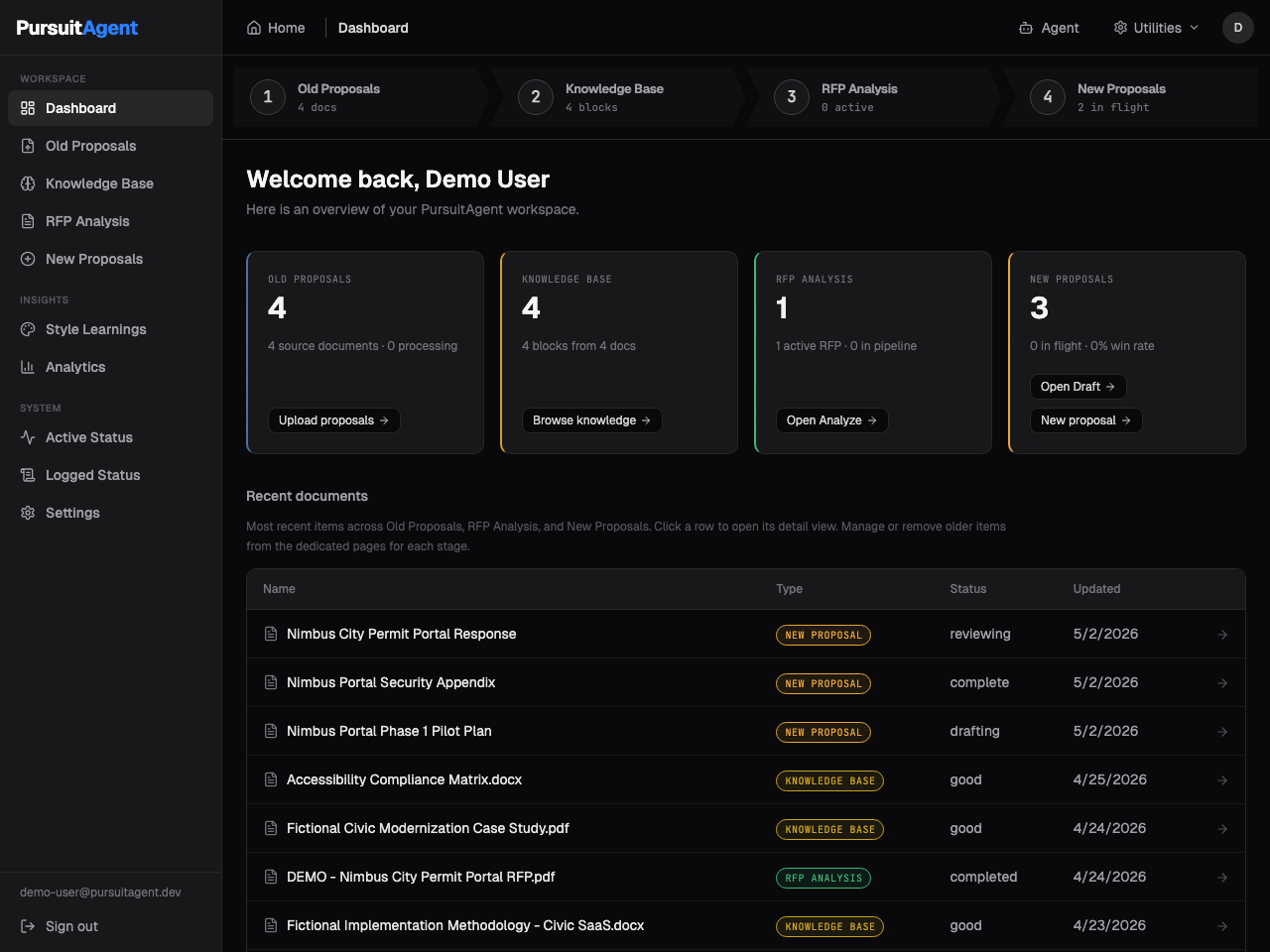Open the Nimbus Portal Phase 1 Pilot Plan row
Viewport: 1270px width, 952px height.
point(746,731)
